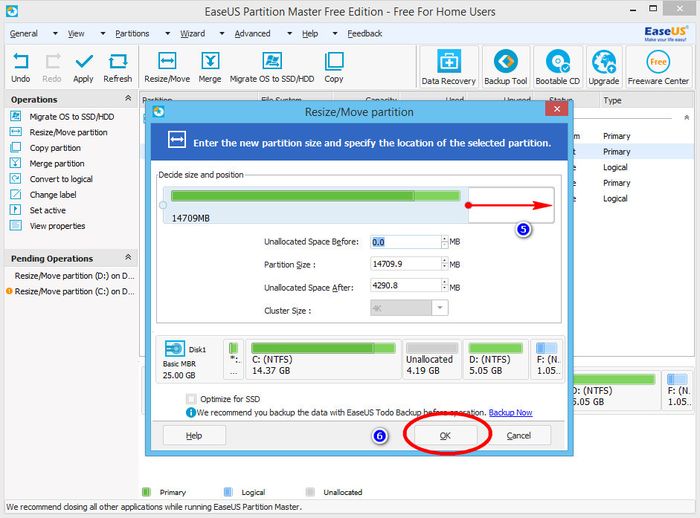700x518 pixels.
Task: Expand the Advanced menu dropdown arrow
Action: [289, 33]
